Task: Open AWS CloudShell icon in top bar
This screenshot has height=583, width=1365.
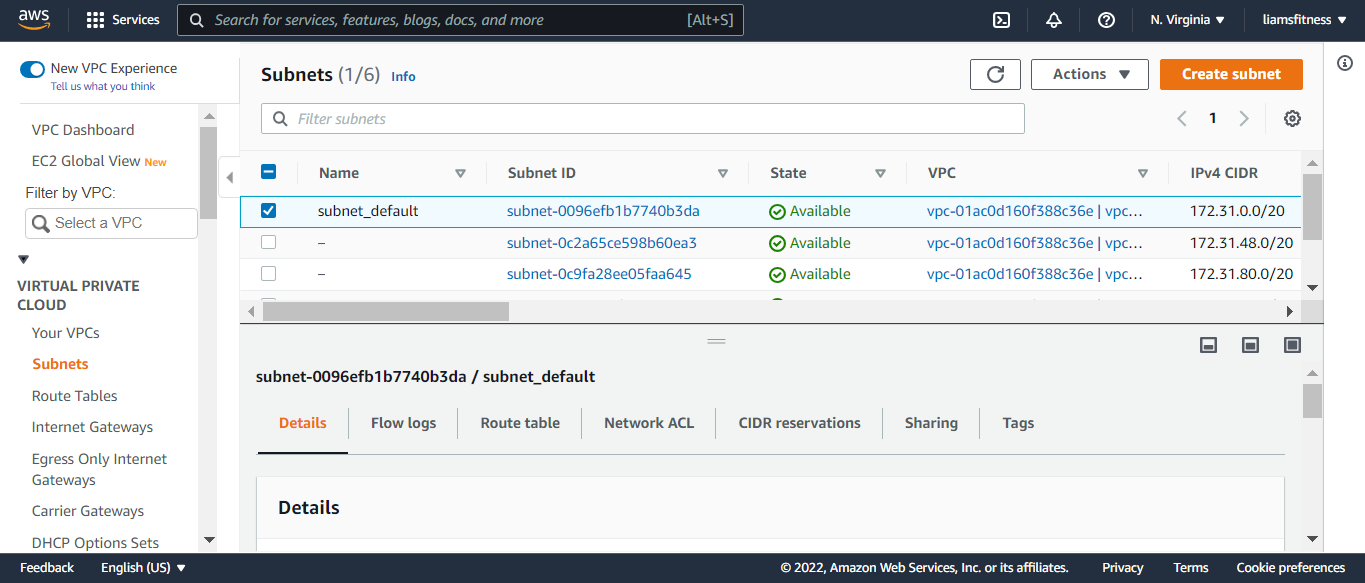Action: pos(1001,20)
